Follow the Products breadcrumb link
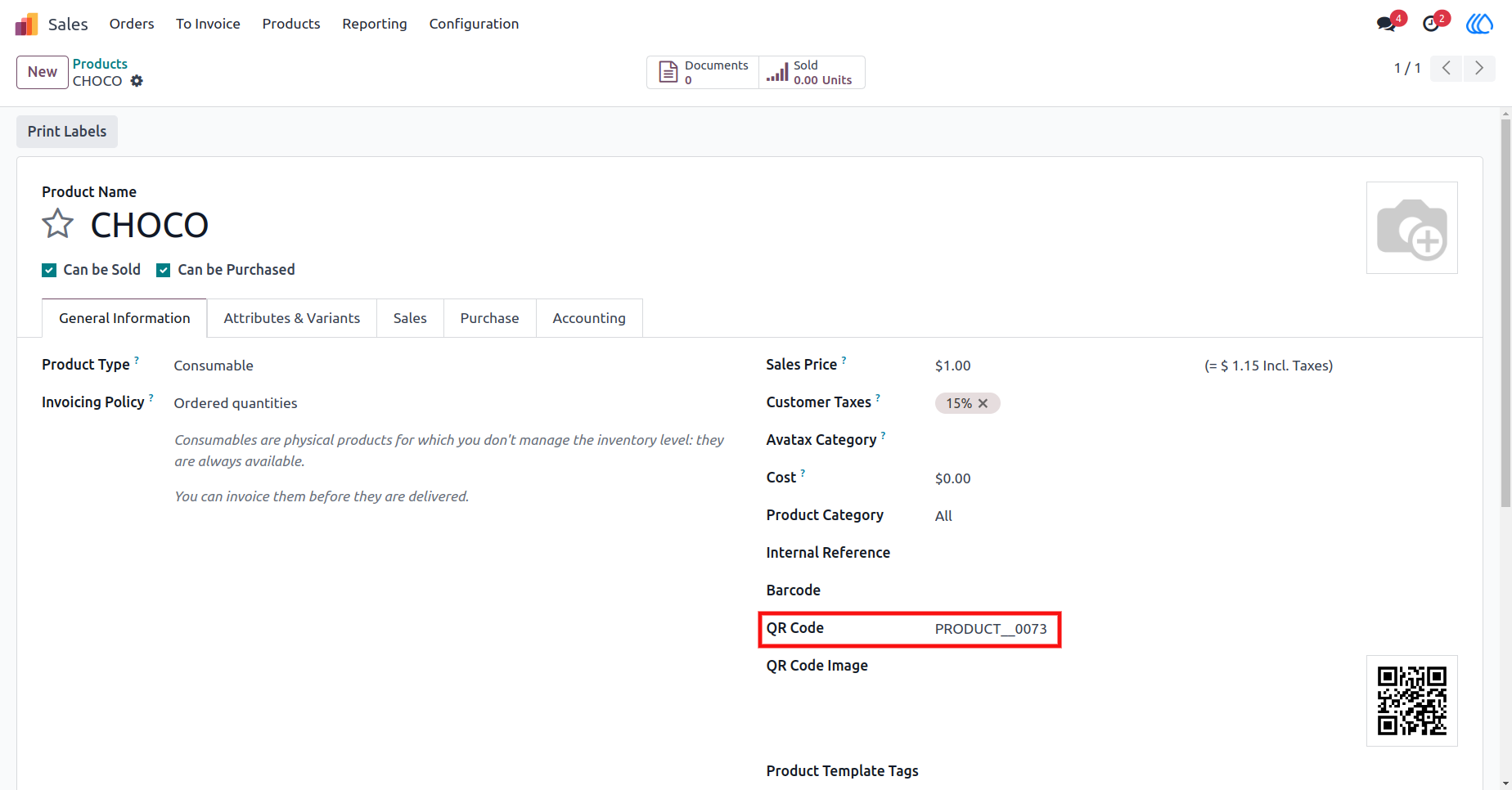The image size is (1512, 790). point(100,64)
